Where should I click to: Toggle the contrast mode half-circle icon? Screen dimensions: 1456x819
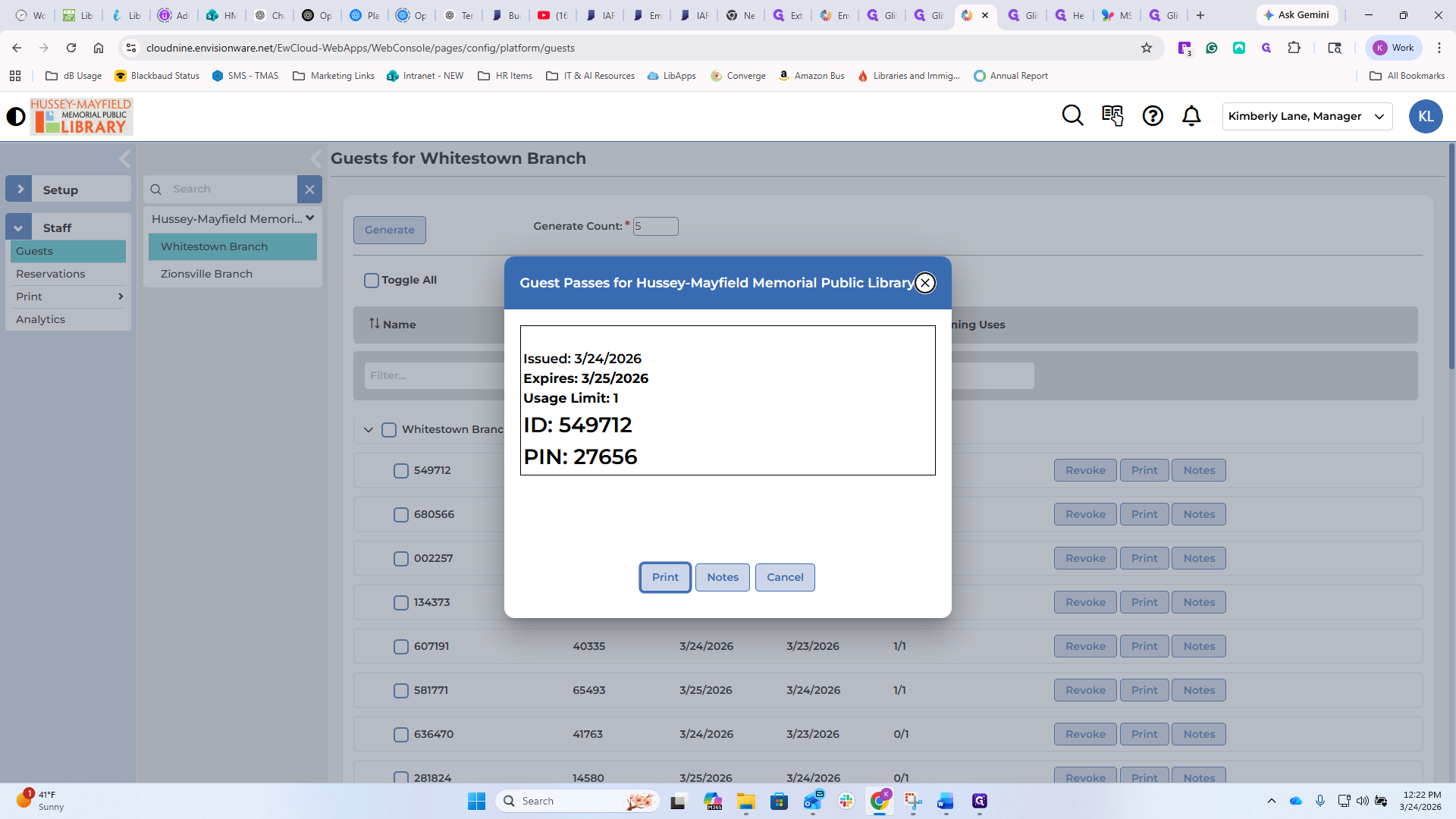pyautogui.click(x=16, y=117)
